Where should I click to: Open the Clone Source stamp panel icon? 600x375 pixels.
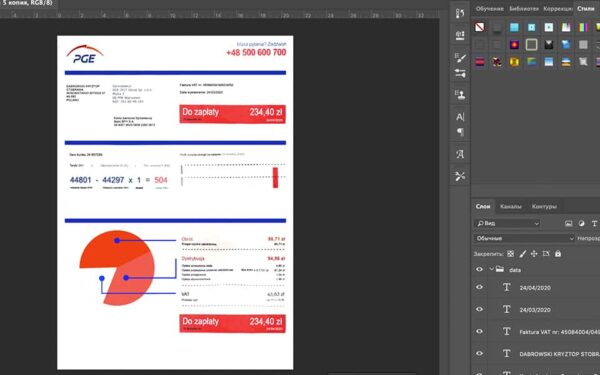point(460,94)
